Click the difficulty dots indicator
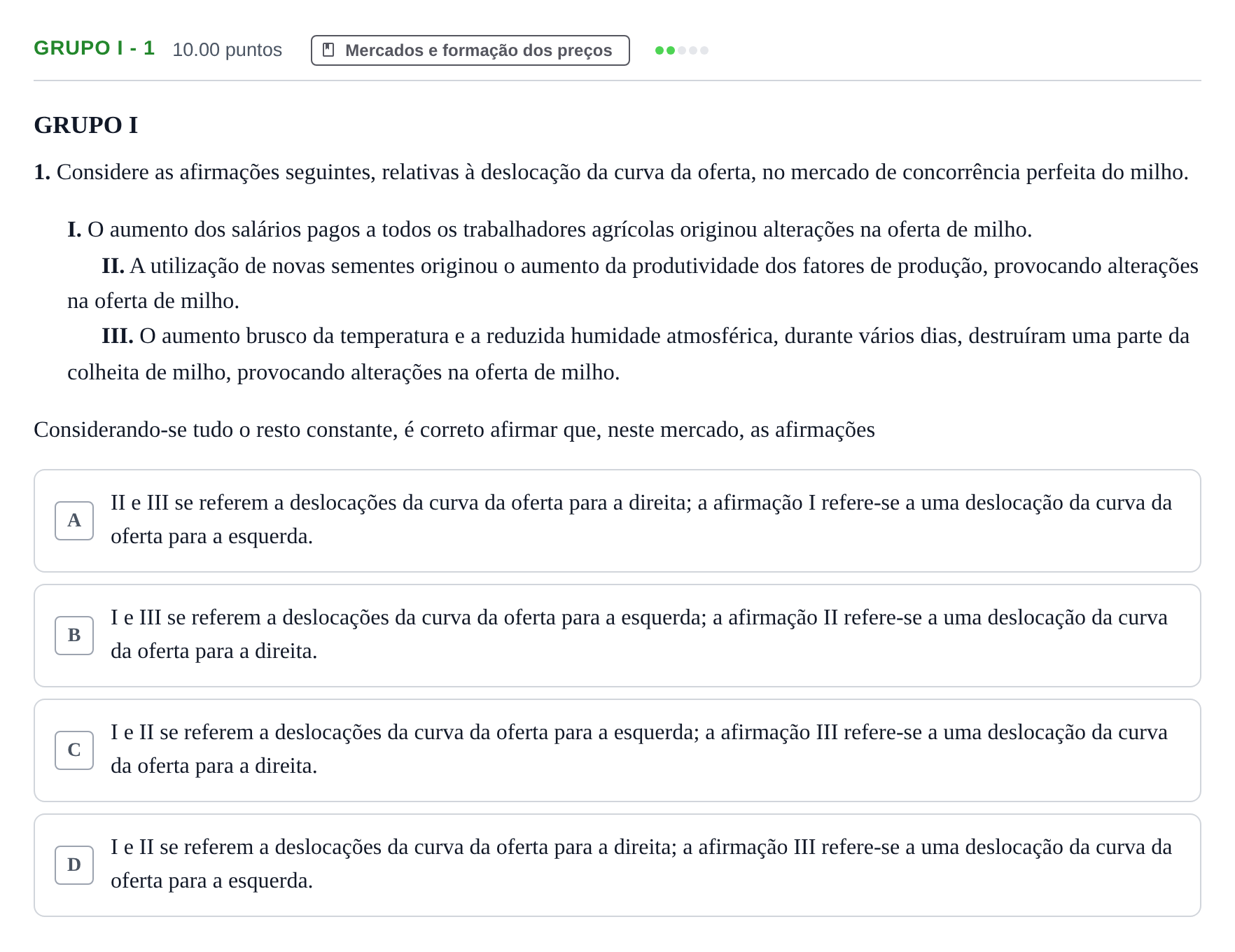 coord(681,50)
